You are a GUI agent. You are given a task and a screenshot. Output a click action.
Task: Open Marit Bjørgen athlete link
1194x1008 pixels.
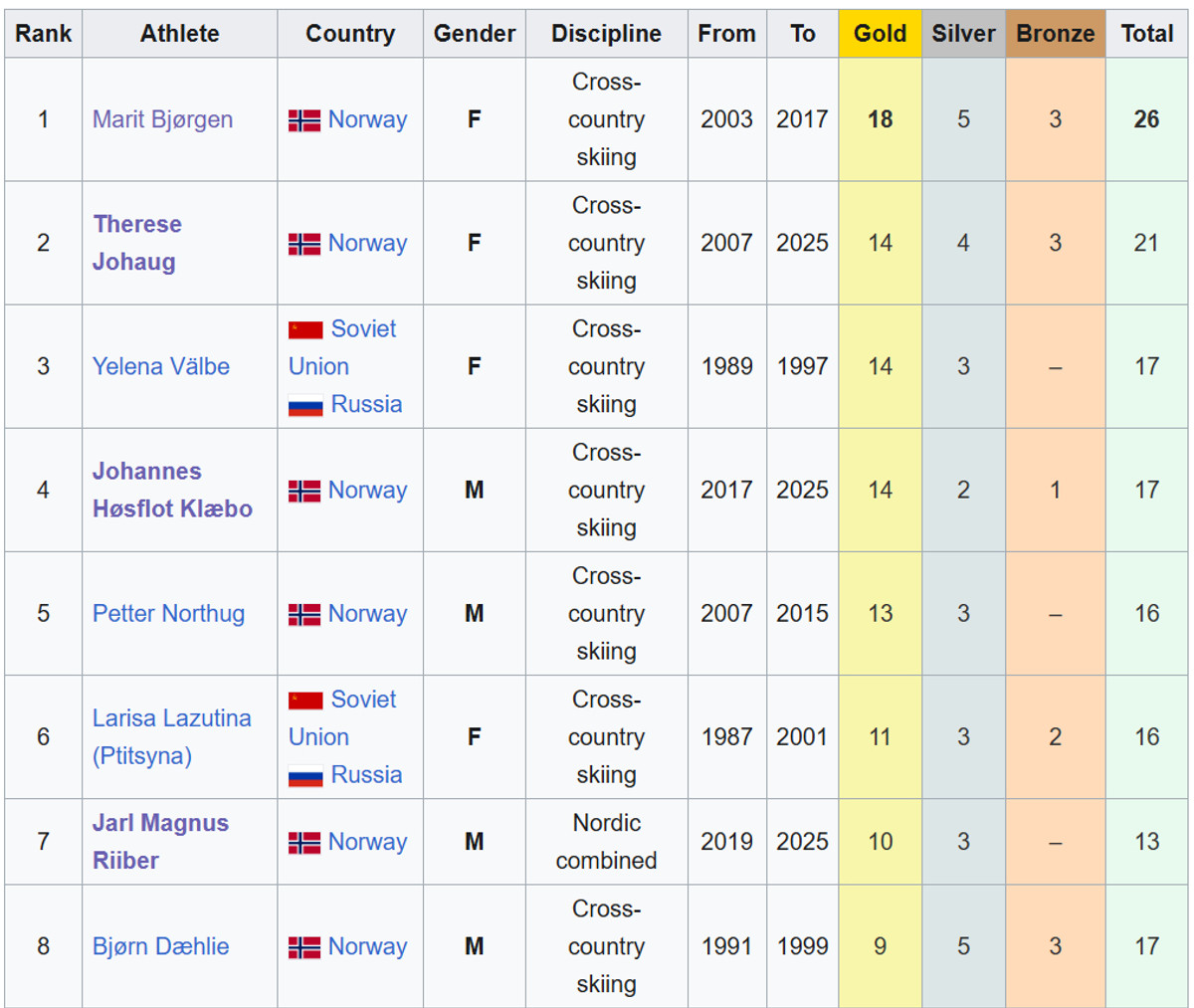click(162, 119)
